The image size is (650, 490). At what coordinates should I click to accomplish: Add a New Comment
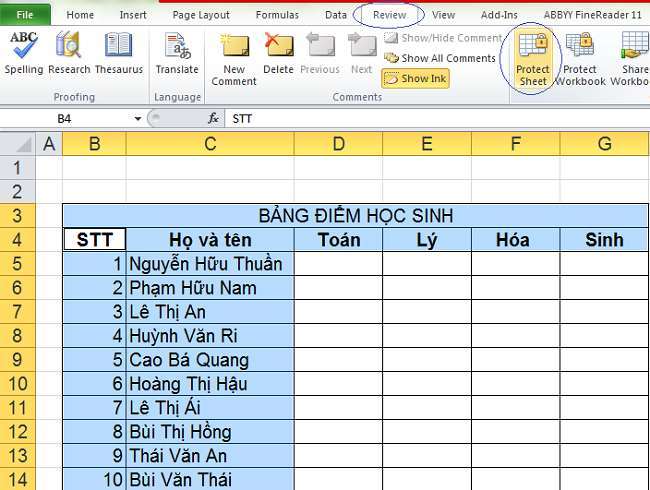(234, 59)
